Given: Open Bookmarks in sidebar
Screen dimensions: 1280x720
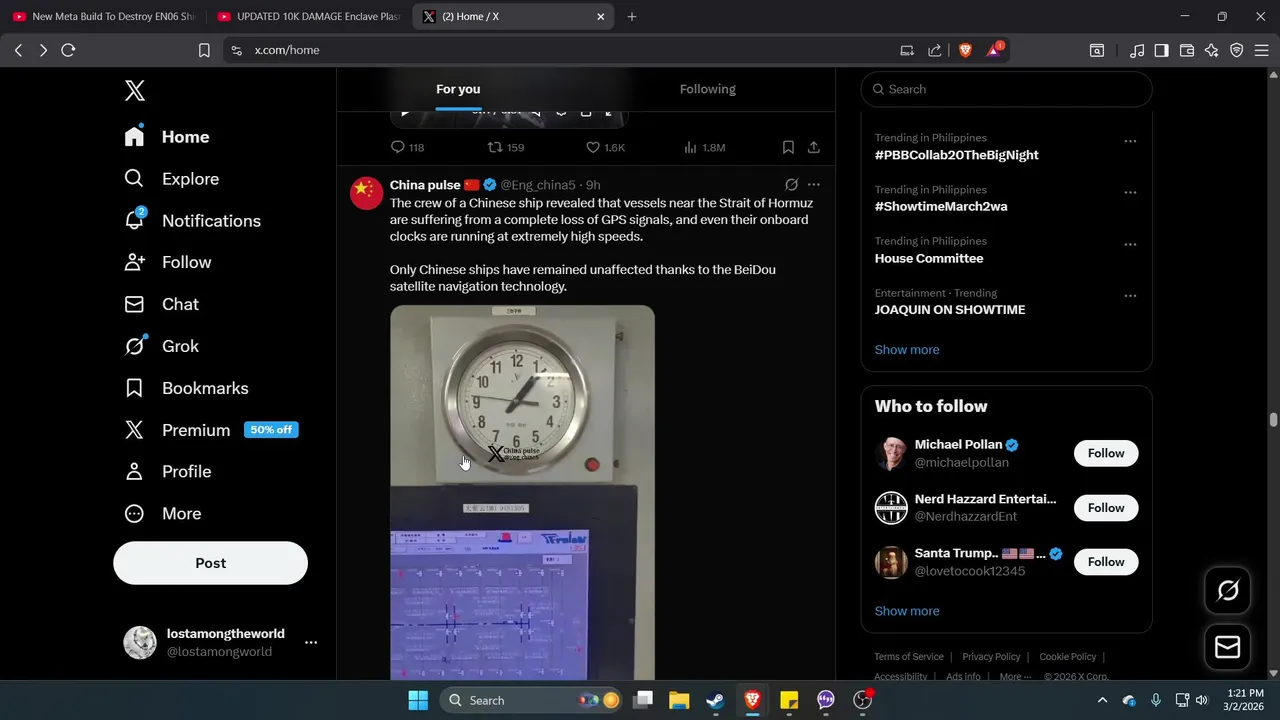Looking at the screenshot, I should click(186, 388).
